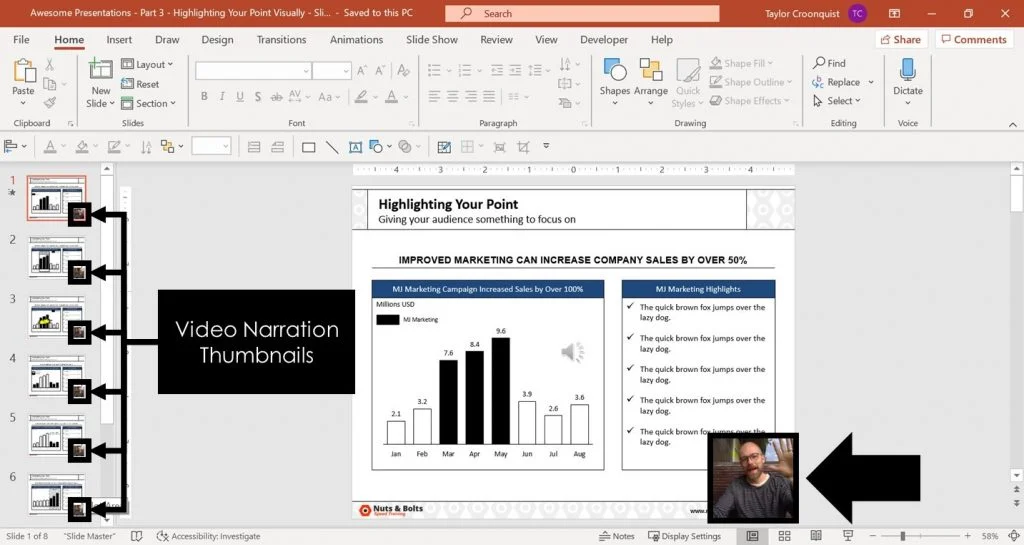The height and width of the screenshot is (545, 1024).
Task: Click the zoom slider handle
Action: pos(903,536)
